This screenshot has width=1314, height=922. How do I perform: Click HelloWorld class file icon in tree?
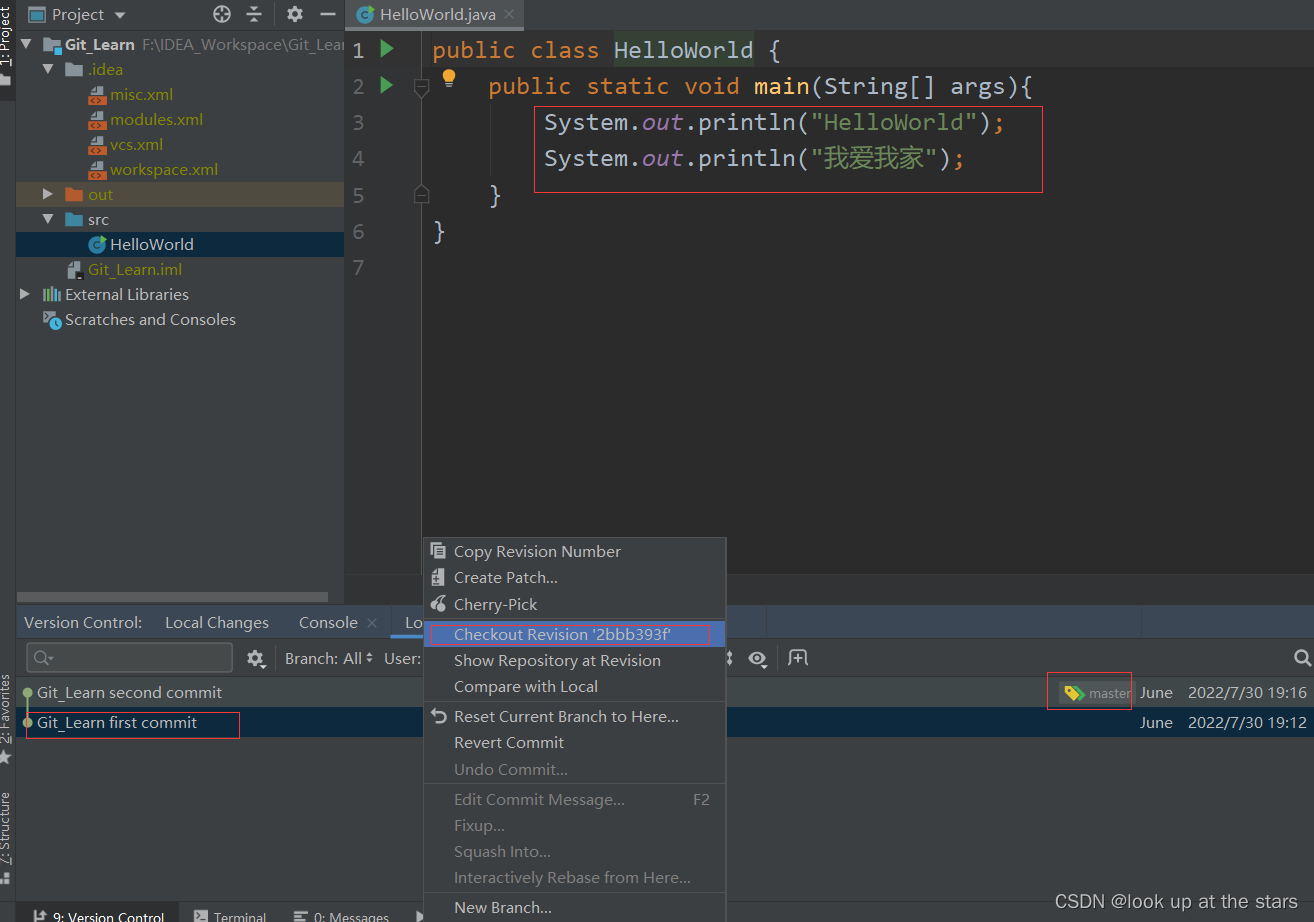(x=97, y=245)
